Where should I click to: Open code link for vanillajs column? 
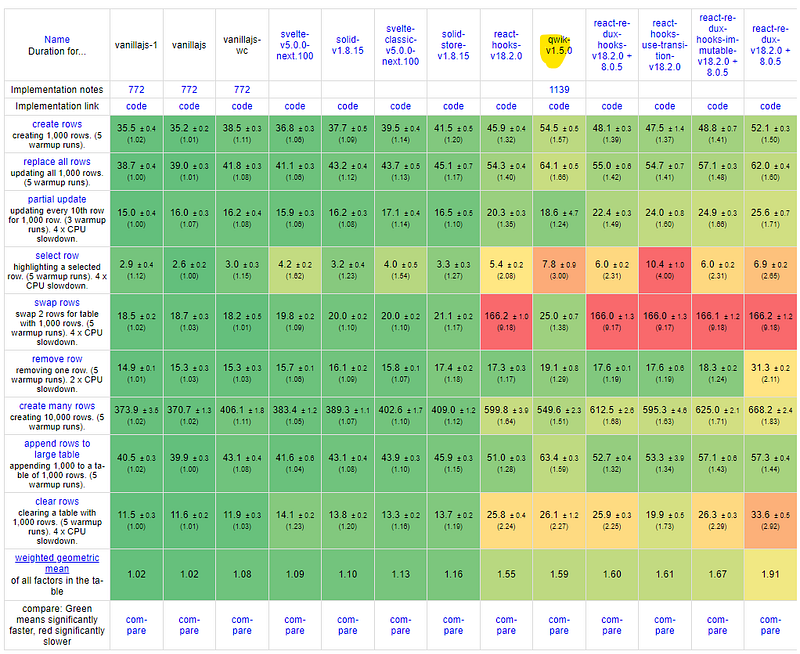tap(189, 106)
